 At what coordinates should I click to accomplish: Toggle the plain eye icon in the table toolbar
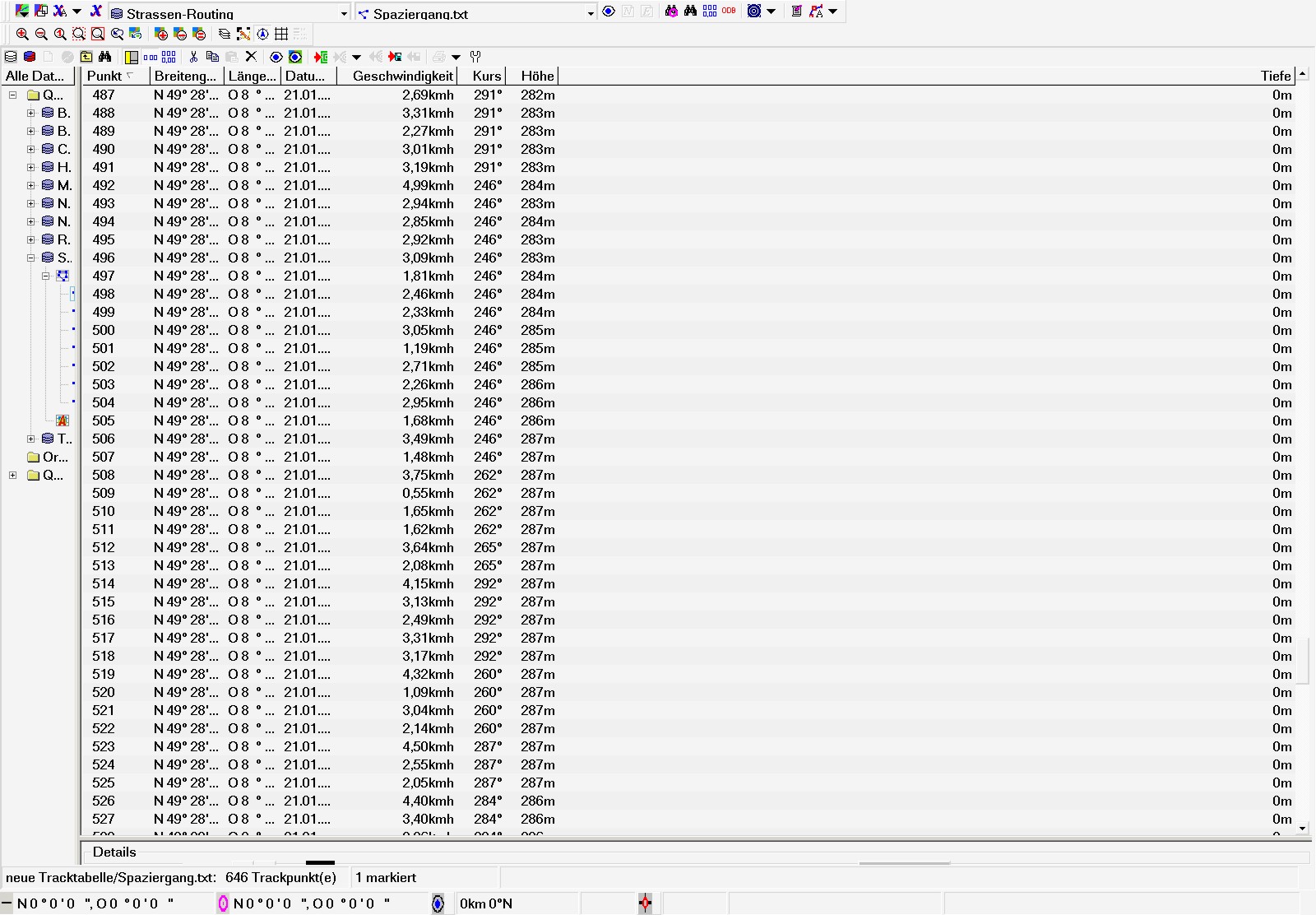pyautogui.click(x=276, y=57)
